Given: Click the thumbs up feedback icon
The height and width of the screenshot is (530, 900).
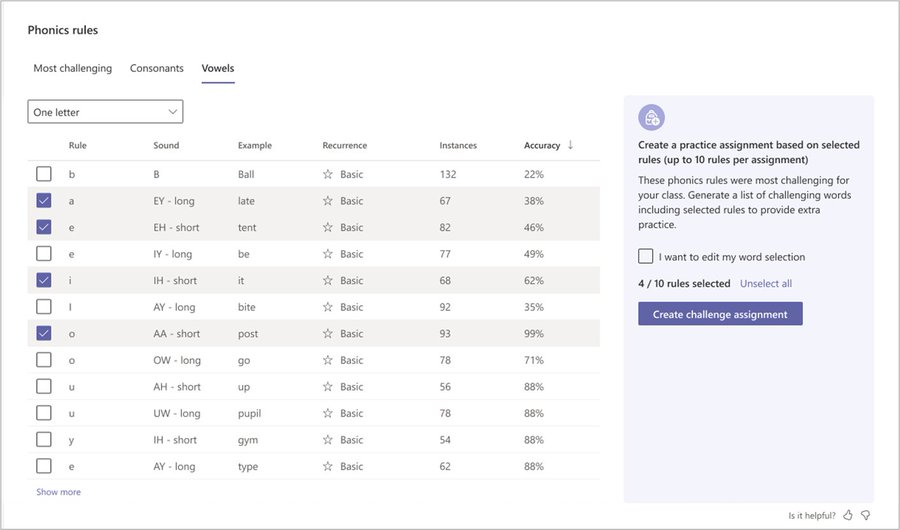Looking at the screenshot, I should (x=848, y=515).
